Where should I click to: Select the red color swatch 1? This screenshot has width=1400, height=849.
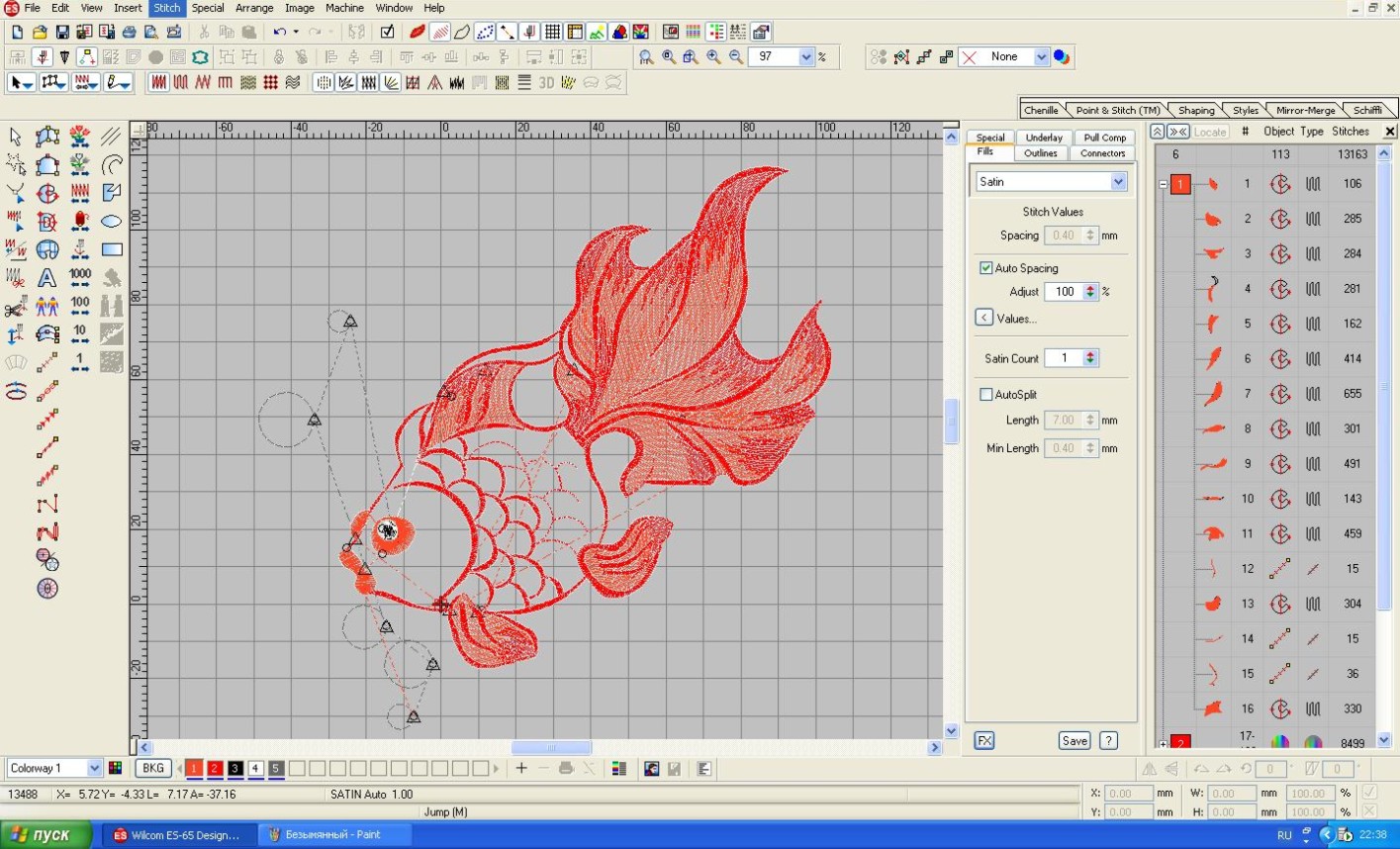coord(194,768)
